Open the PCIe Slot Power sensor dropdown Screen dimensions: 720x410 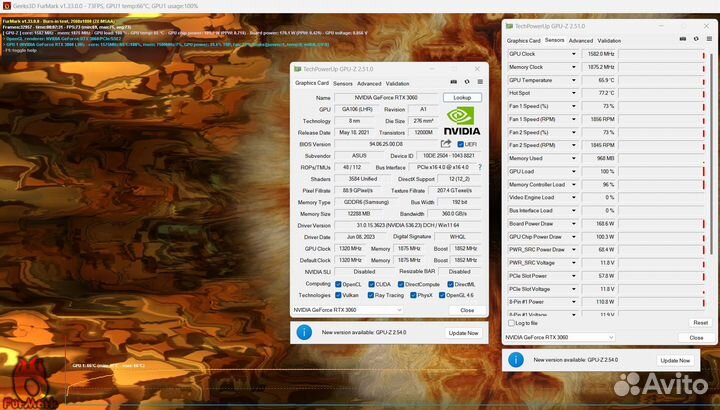tap(574, 276)
